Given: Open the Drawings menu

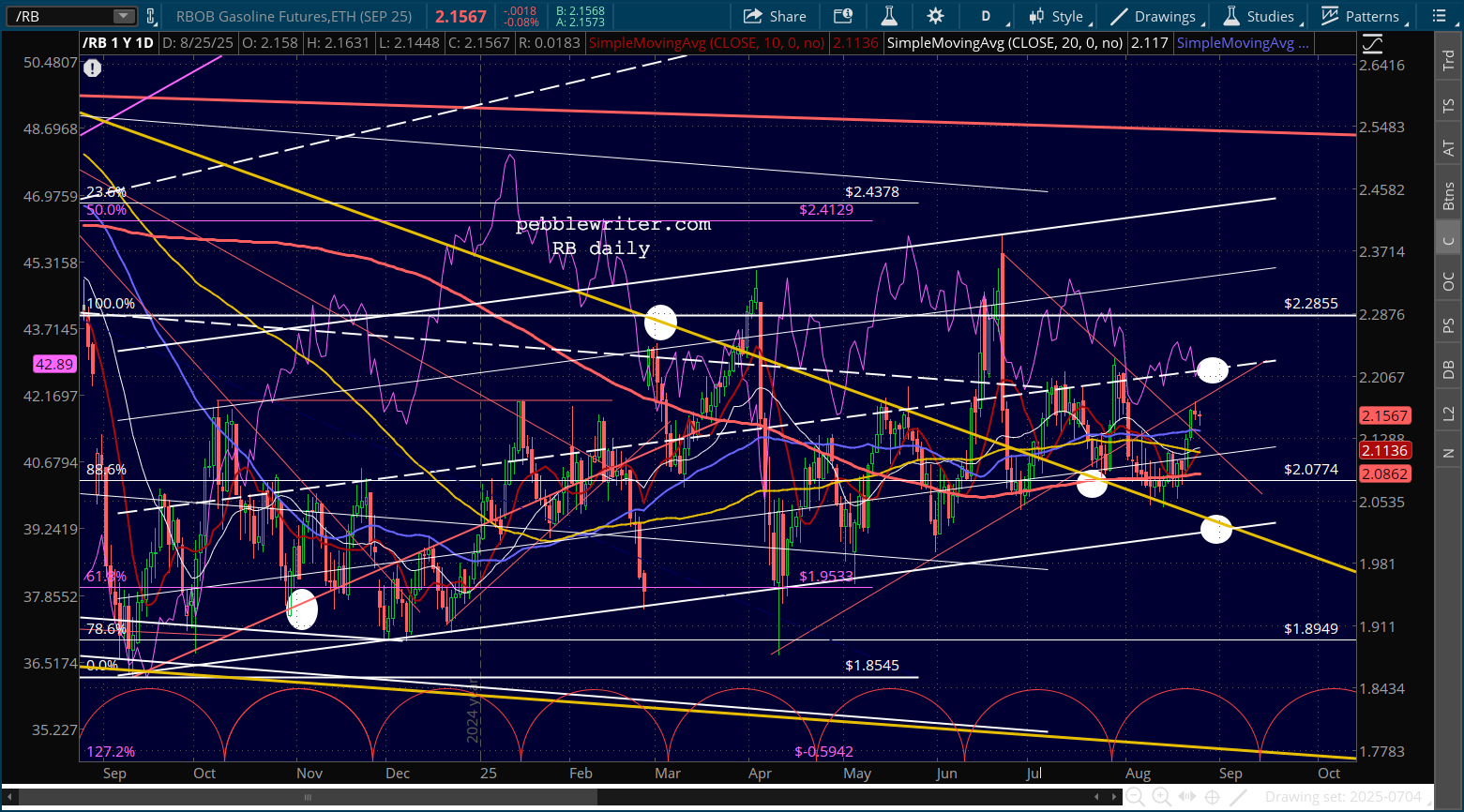Looking at the screenshot, I should [x=1155, y=16].
